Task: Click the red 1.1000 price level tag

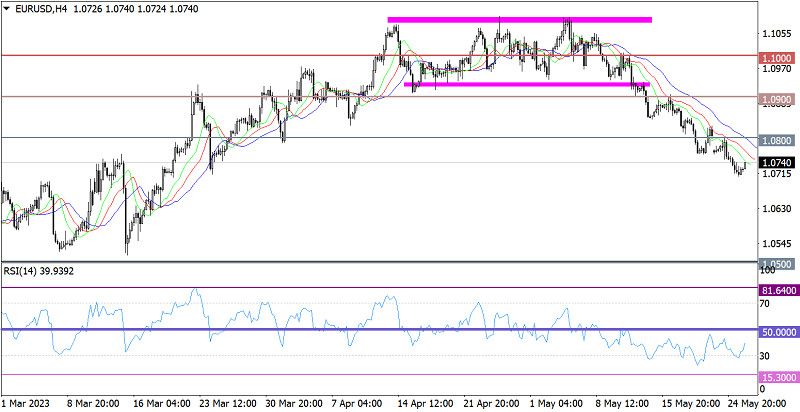Action: (777, 59)
